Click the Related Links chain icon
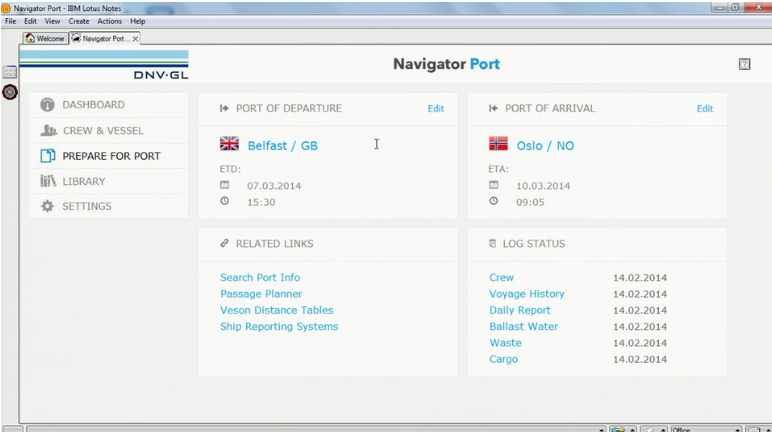The width and height of the screenshot is (772, 432). (225, 243)
